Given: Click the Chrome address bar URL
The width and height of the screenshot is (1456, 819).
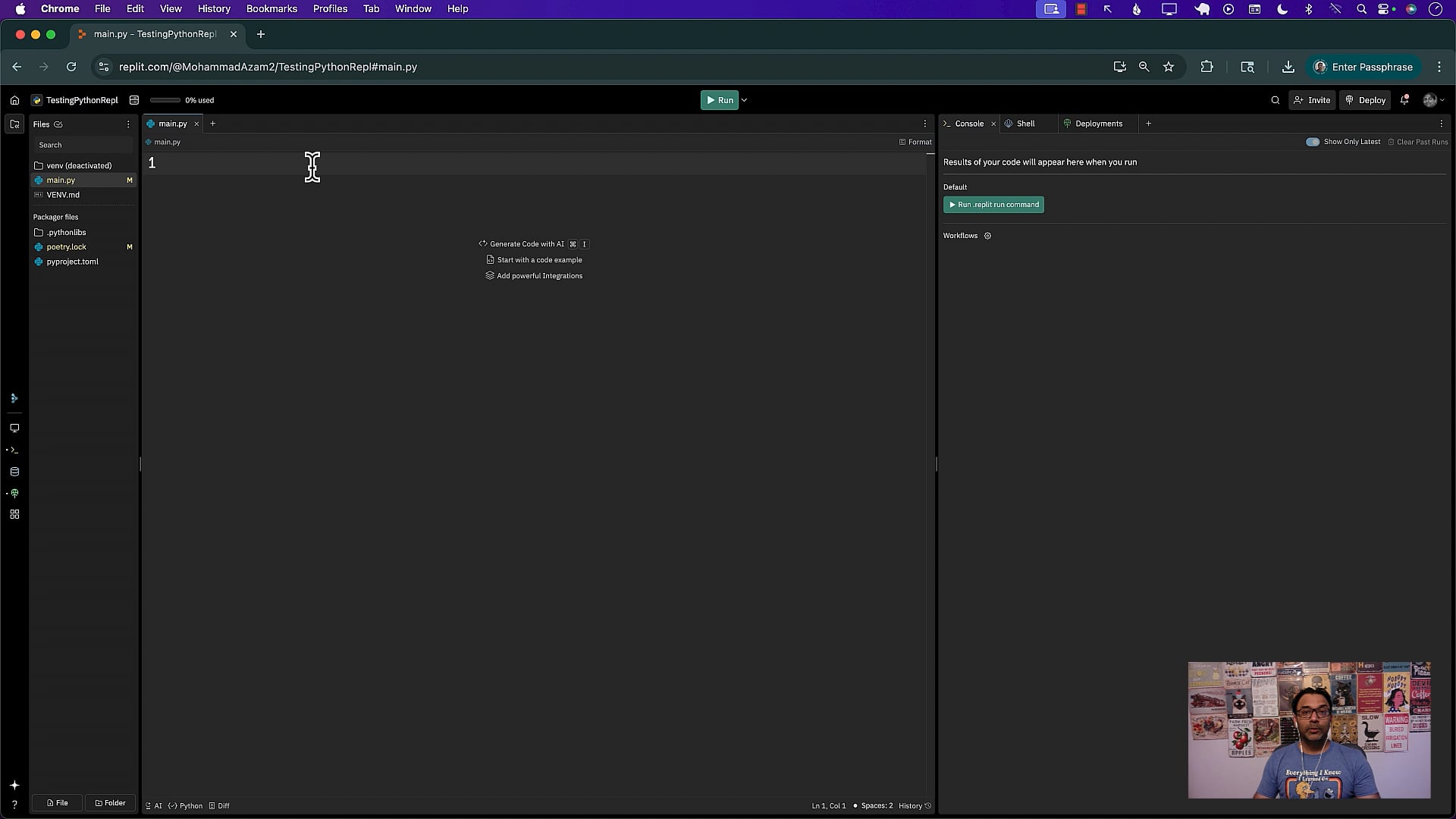Looking at the screenshot, I should [x=268, y=67].
